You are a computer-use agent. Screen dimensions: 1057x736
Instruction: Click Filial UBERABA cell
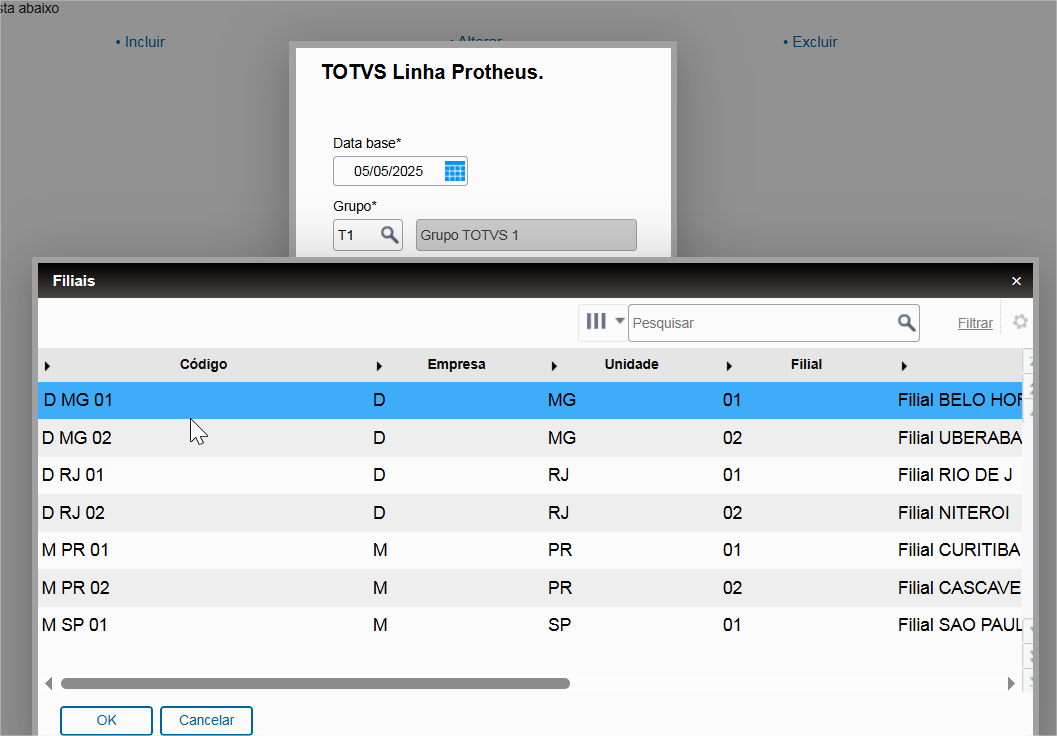(960, 438)
